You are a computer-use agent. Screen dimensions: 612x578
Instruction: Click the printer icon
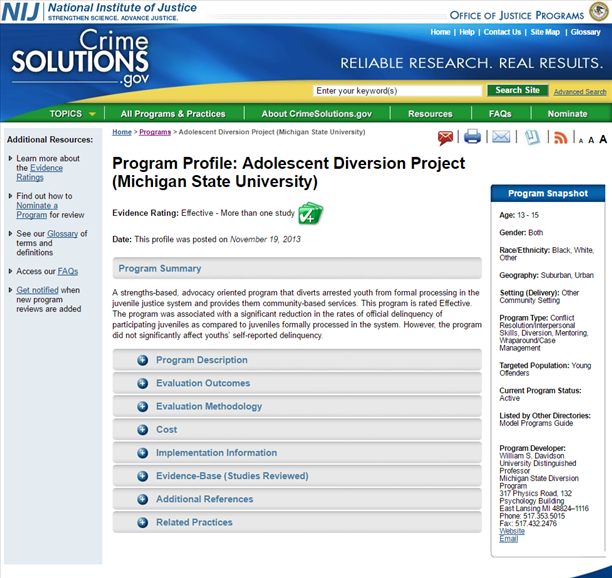[x=472, y=137]
